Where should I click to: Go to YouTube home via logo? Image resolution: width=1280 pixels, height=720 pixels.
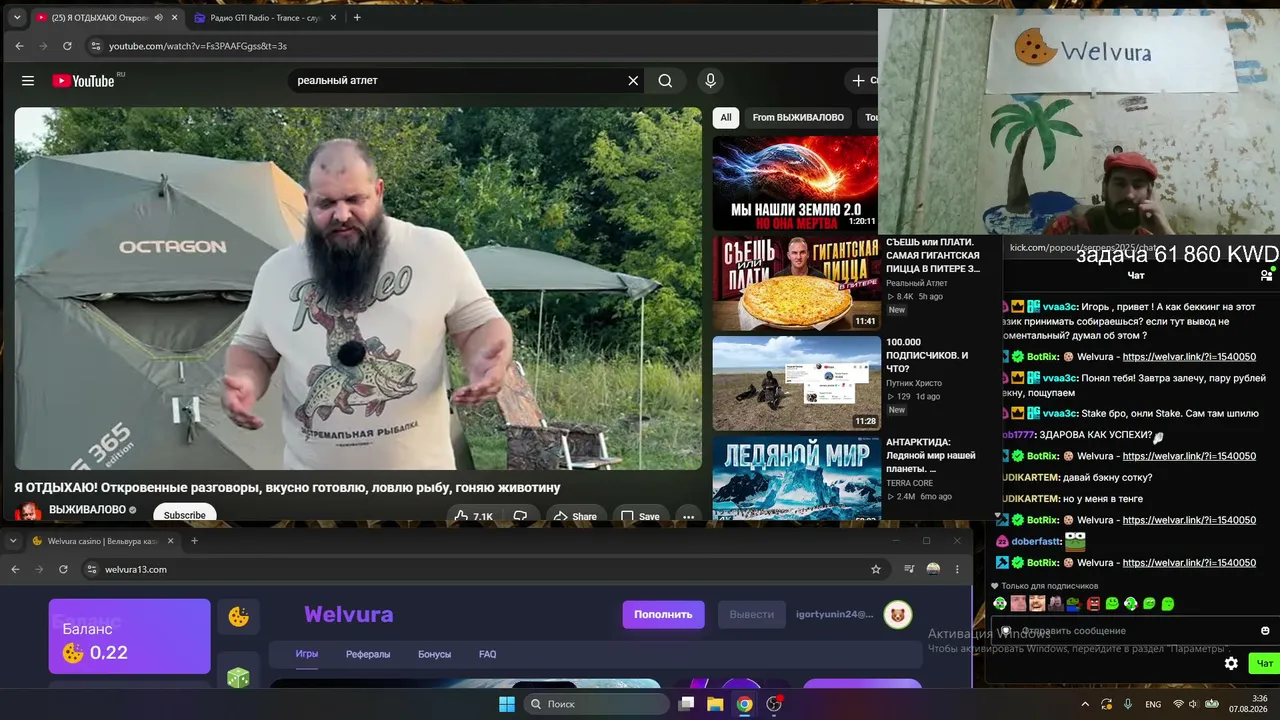[x=84, y=81]
